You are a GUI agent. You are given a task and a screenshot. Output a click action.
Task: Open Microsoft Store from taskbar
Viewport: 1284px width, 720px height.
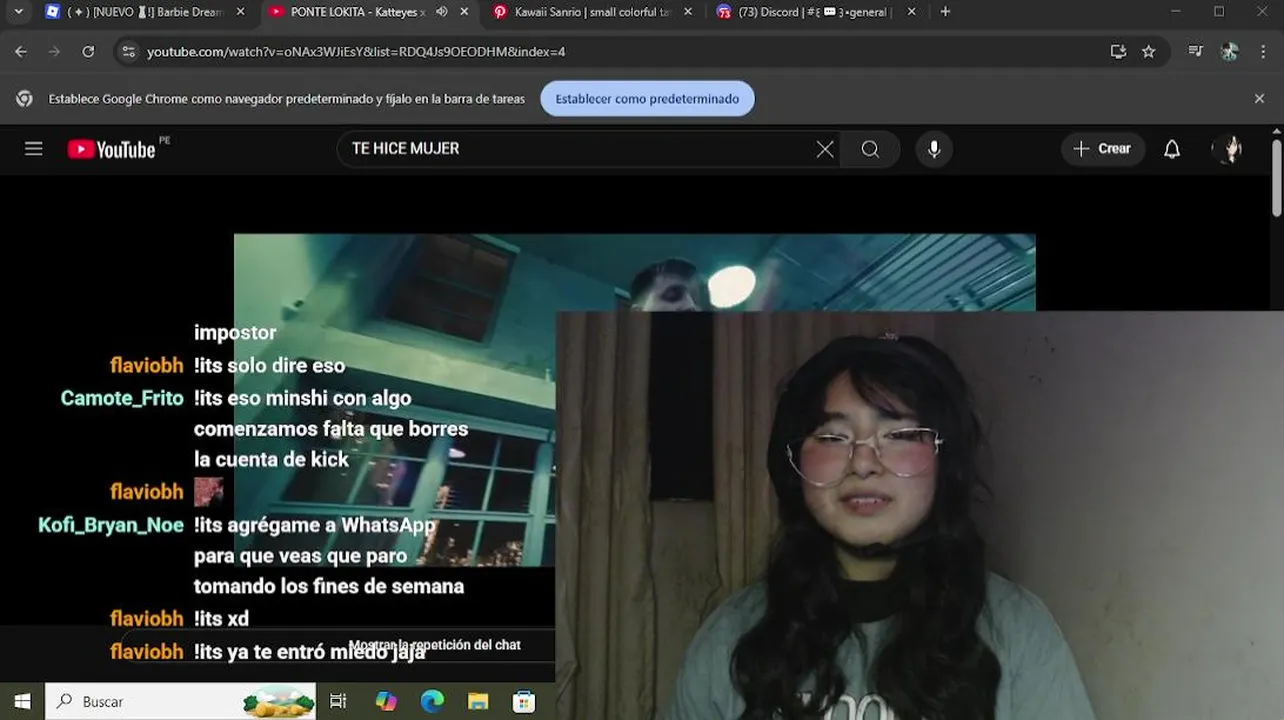click(524, 702)
